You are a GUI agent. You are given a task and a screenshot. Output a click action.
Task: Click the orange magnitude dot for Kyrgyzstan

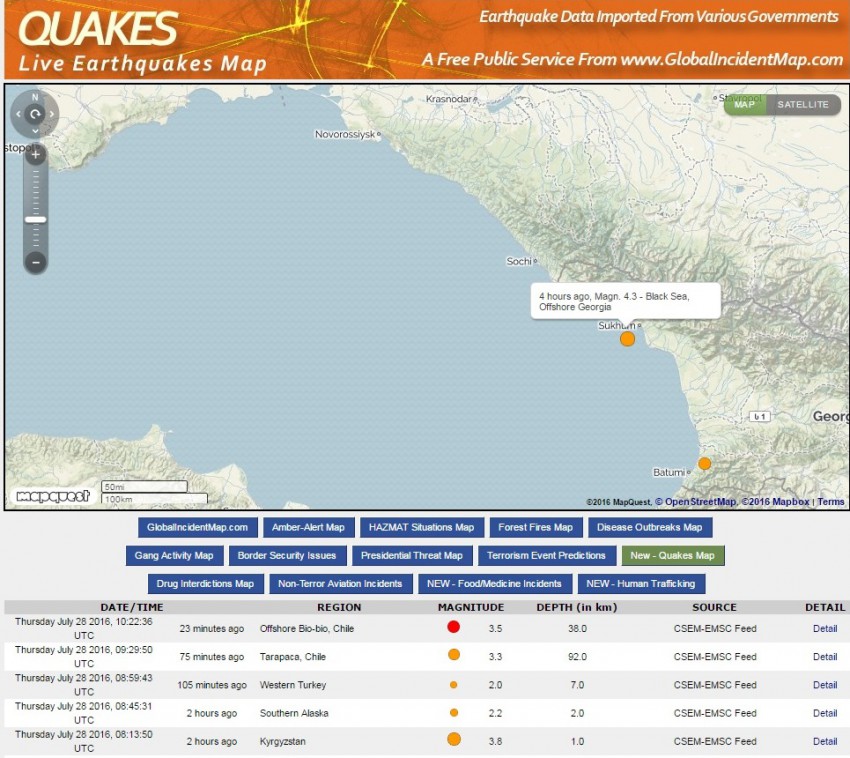[x=453, y=740]
